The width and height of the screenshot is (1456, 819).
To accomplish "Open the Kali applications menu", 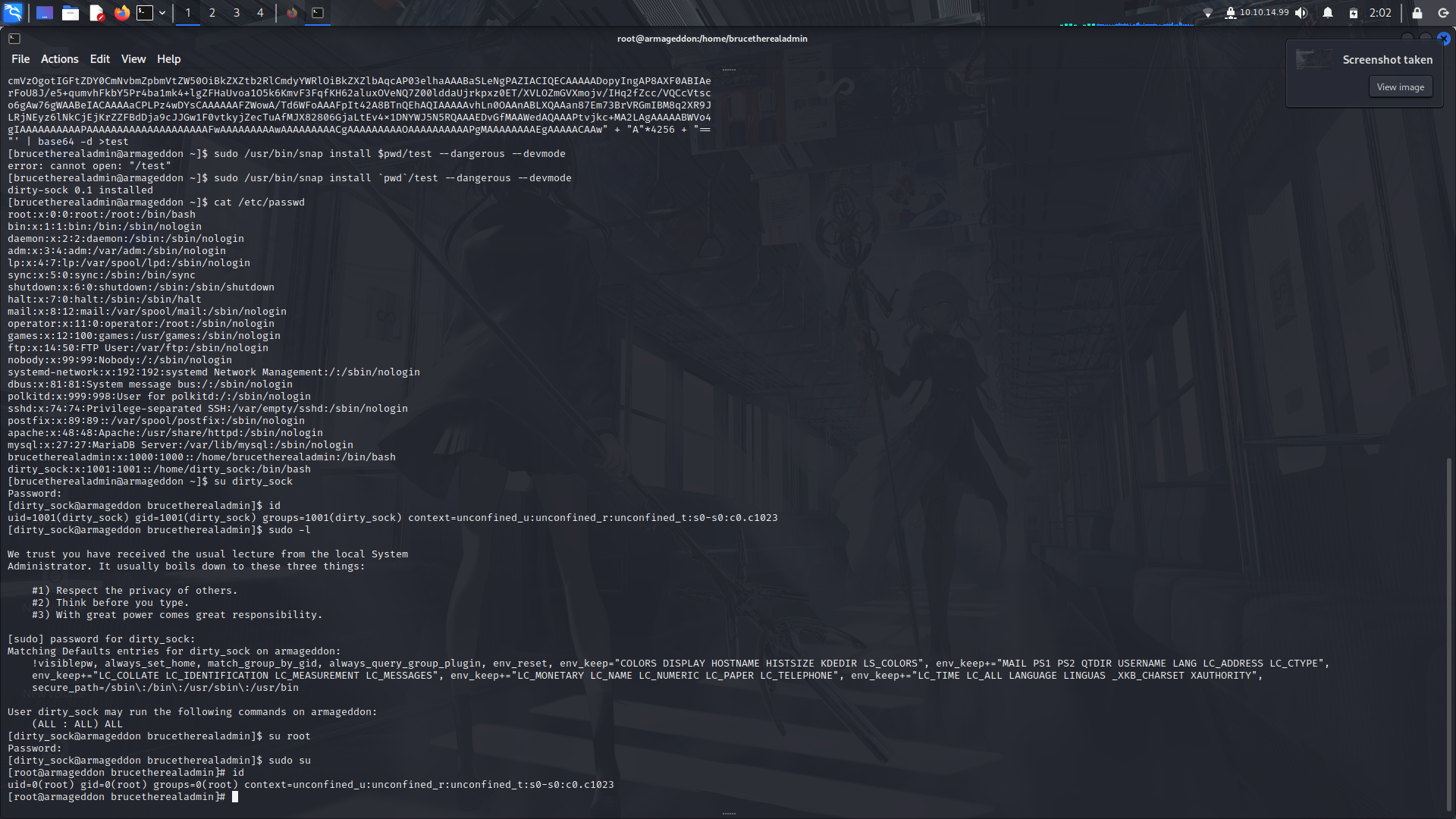I will 14,13.
